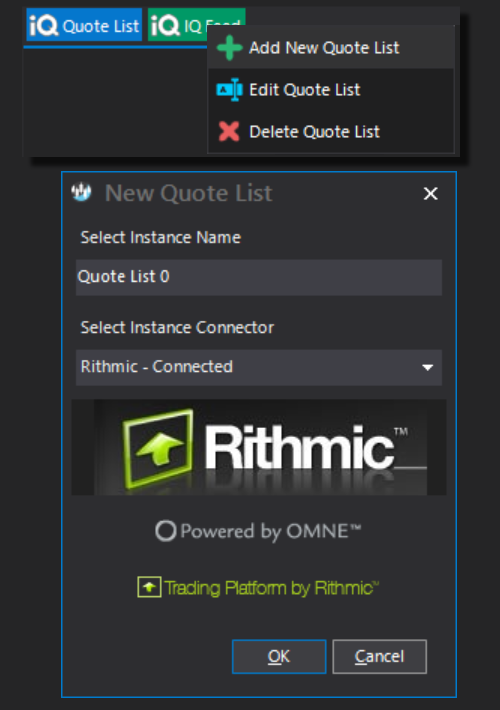Click the blue rename edit icon
The width and height of the screenshot is (500, 710).
point(230,90)
